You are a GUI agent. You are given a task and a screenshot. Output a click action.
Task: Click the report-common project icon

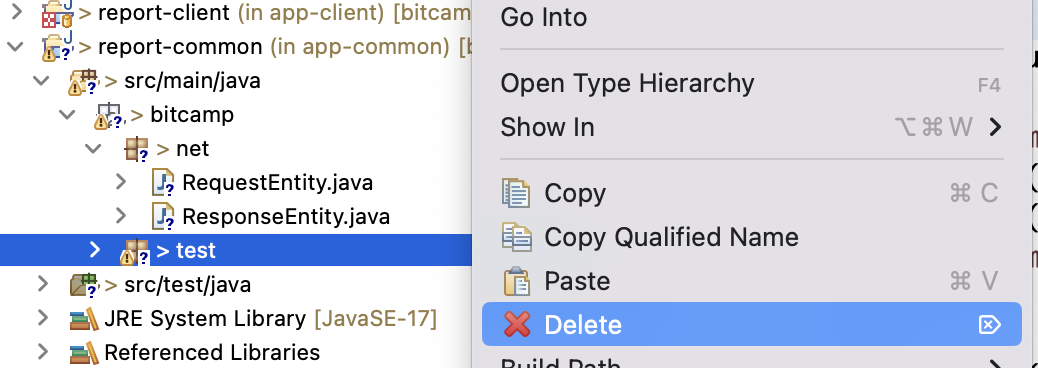coord(57,47)
